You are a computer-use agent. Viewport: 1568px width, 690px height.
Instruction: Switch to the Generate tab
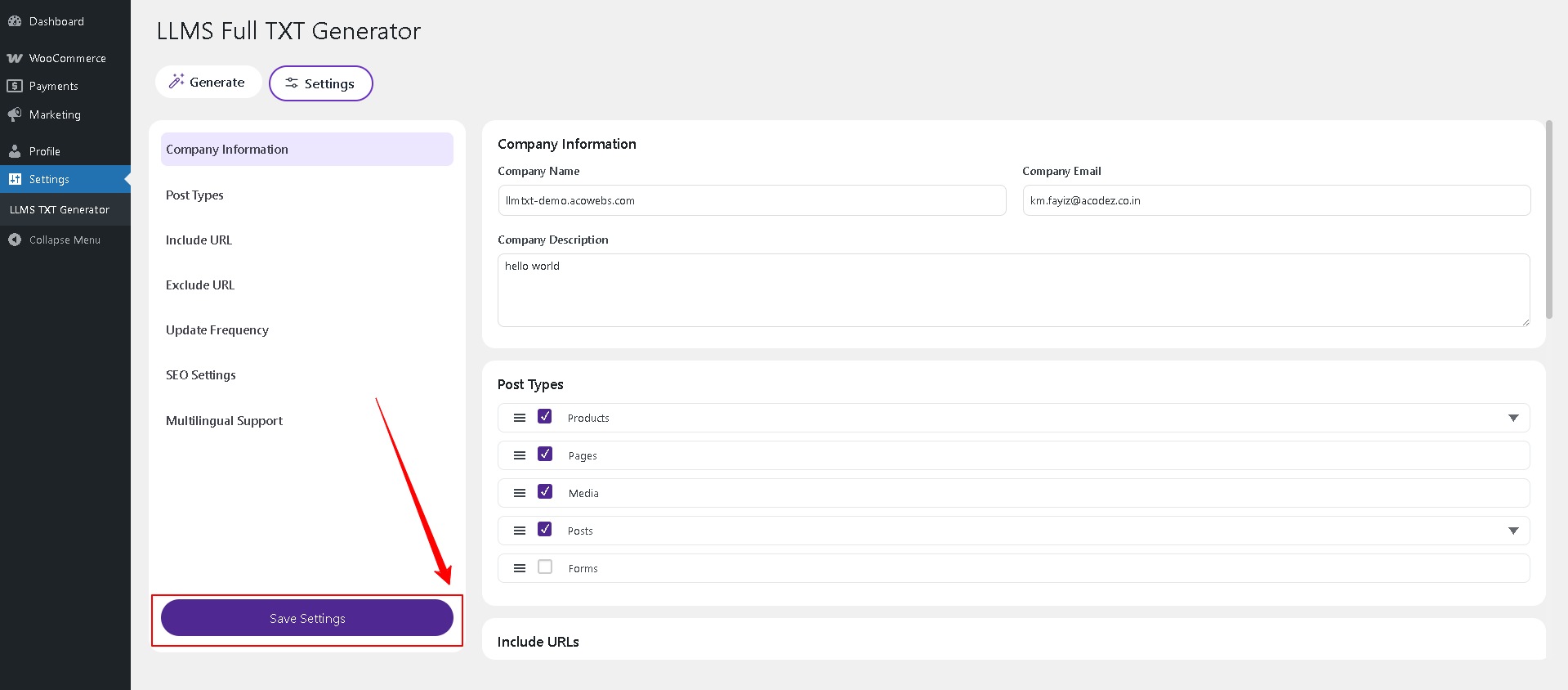point(208,82)
